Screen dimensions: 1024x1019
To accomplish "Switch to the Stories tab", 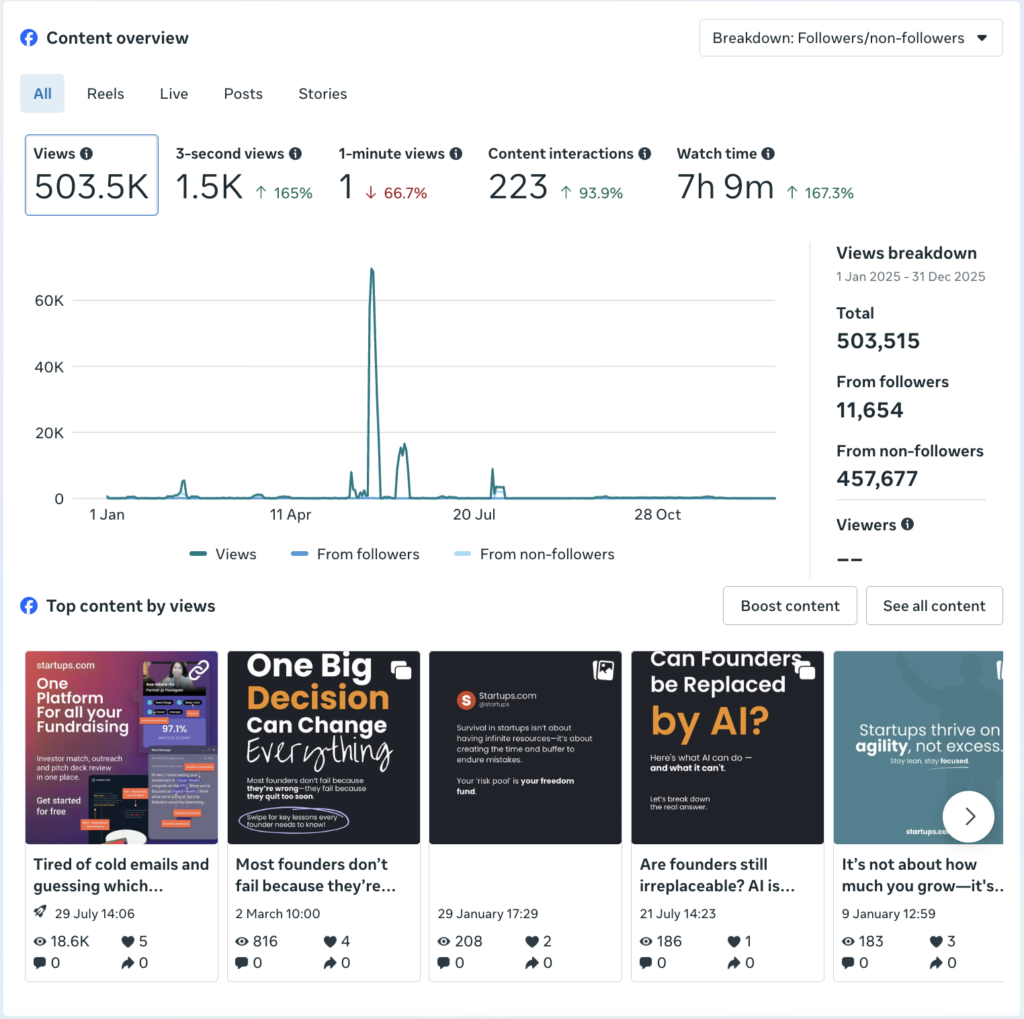I will pos(322,93).
